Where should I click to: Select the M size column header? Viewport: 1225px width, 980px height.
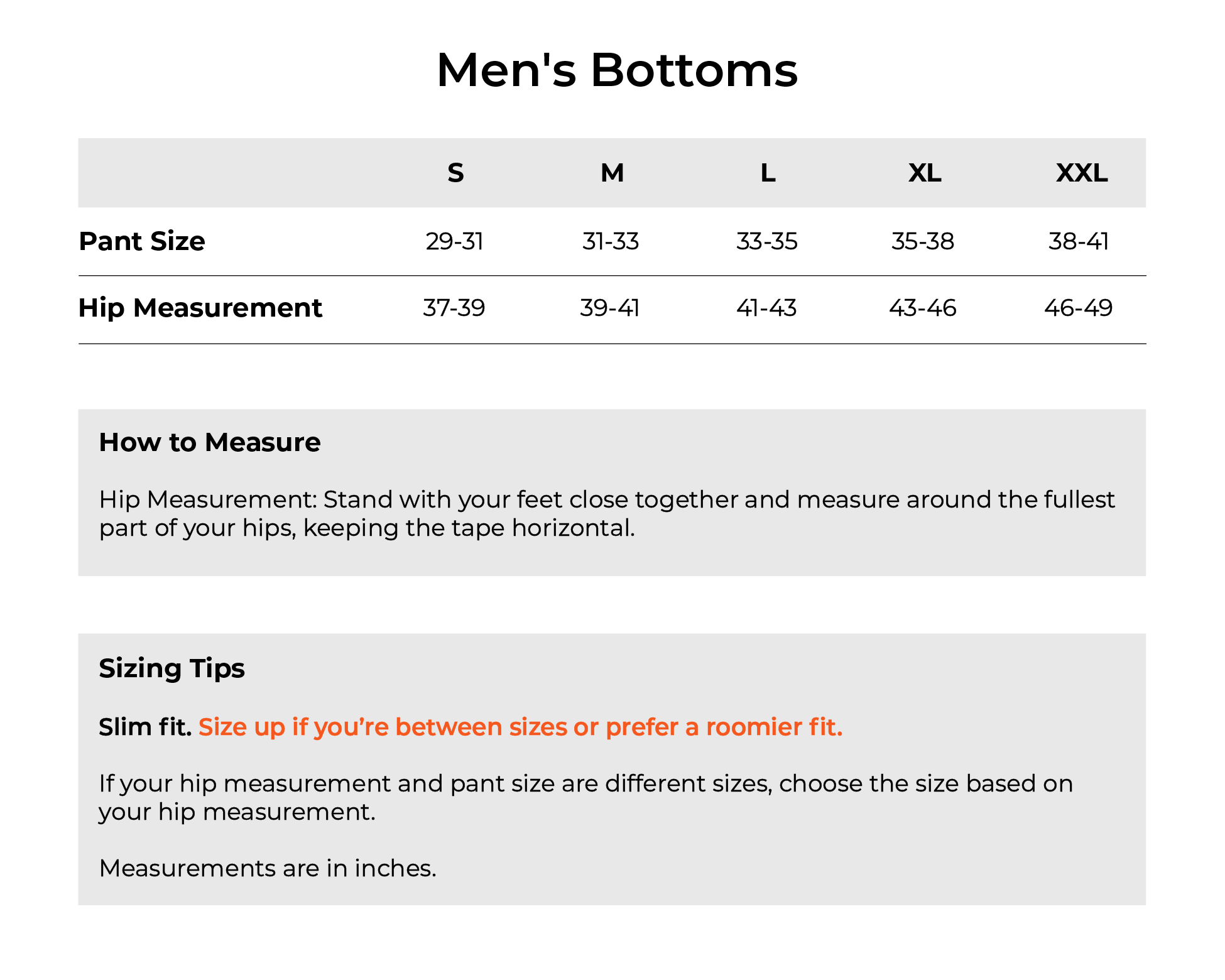pyautogui.click(x=612, y=173)
